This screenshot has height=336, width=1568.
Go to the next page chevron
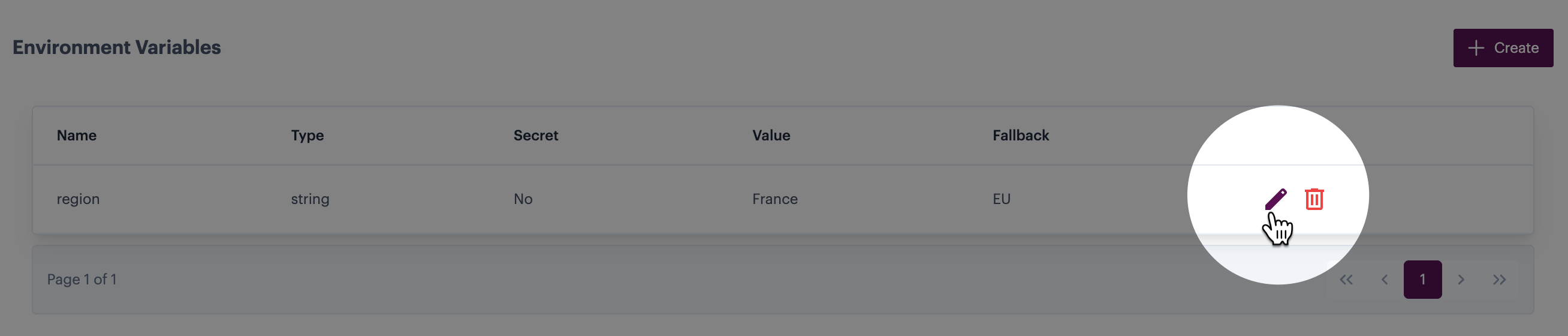pos(1461,280)
